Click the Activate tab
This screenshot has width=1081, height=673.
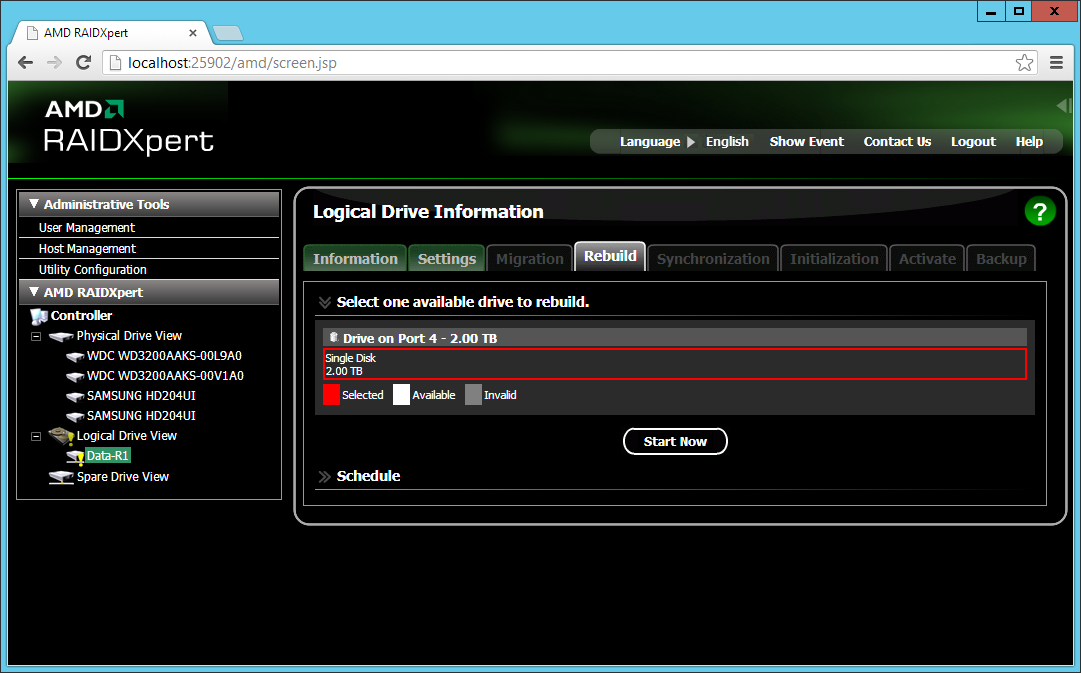(x=927, y=259)
